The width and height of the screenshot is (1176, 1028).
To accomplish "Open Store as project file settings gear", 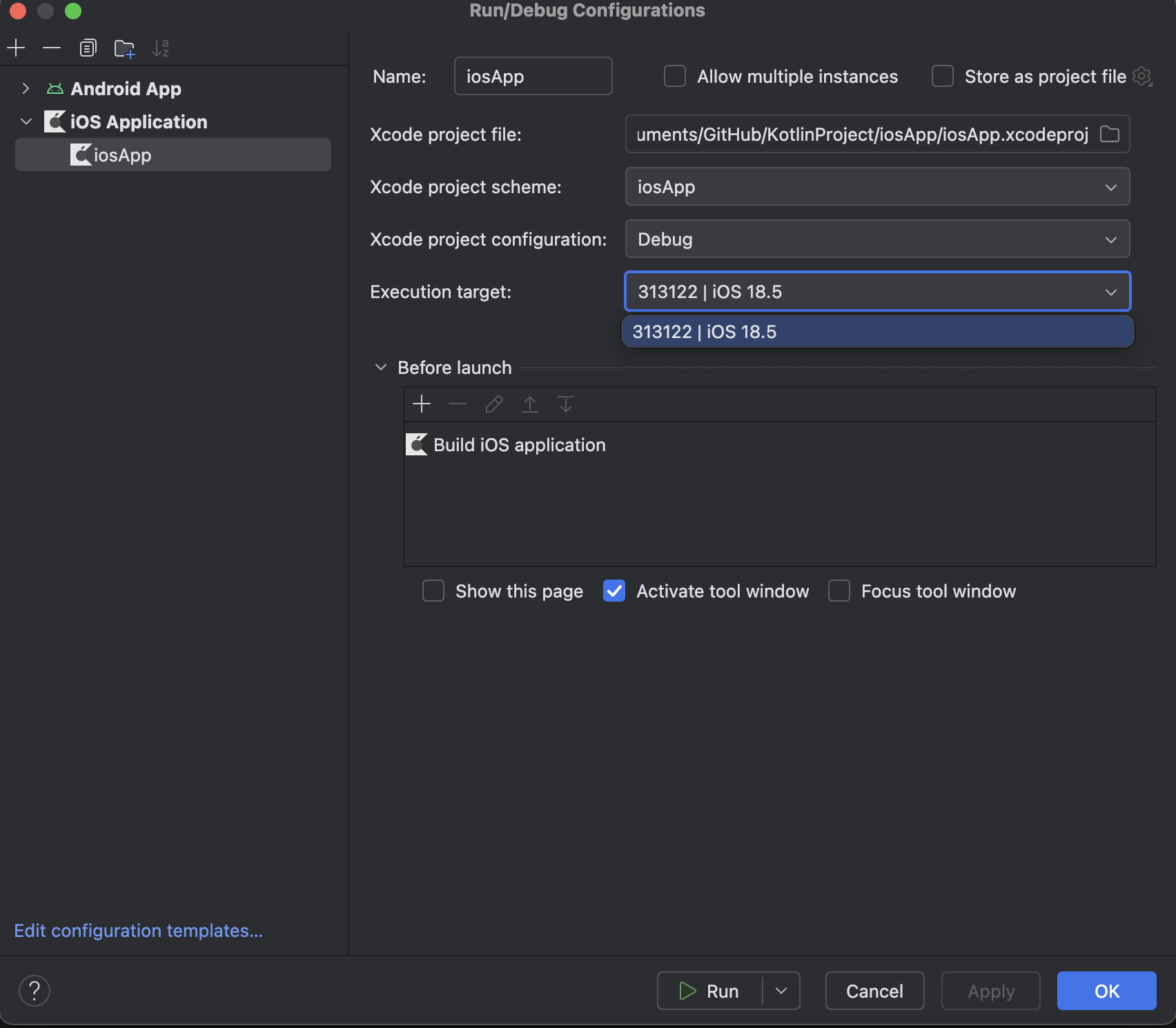I will pos(1143,77).
